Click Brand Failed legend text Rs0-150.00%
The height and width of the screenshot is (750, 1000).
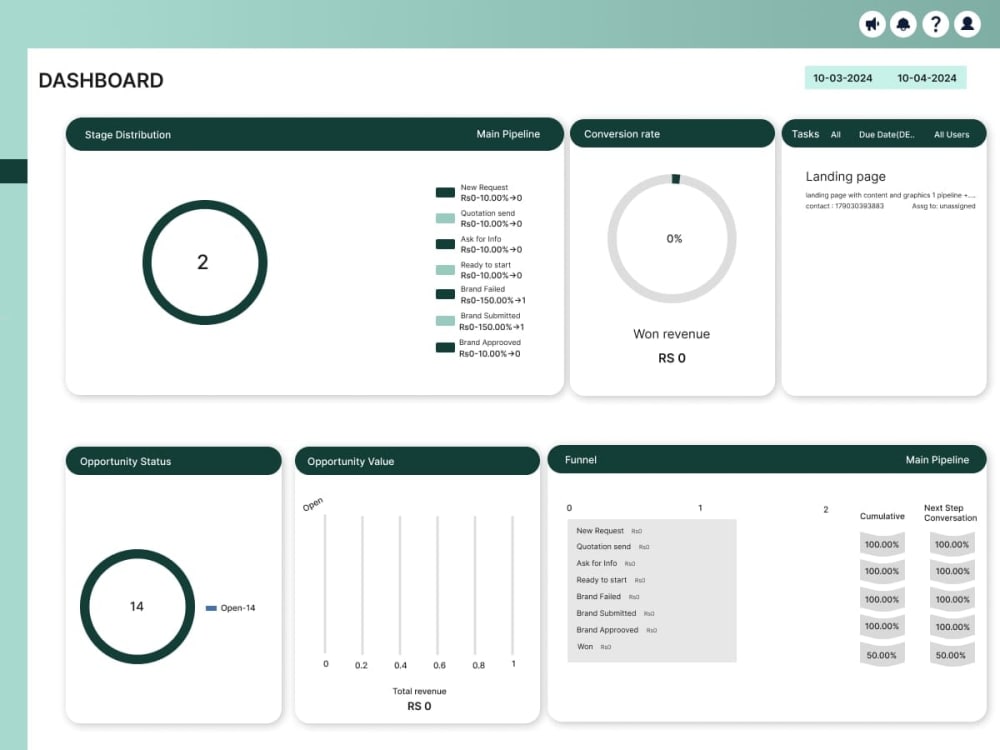tap(493, 300)
